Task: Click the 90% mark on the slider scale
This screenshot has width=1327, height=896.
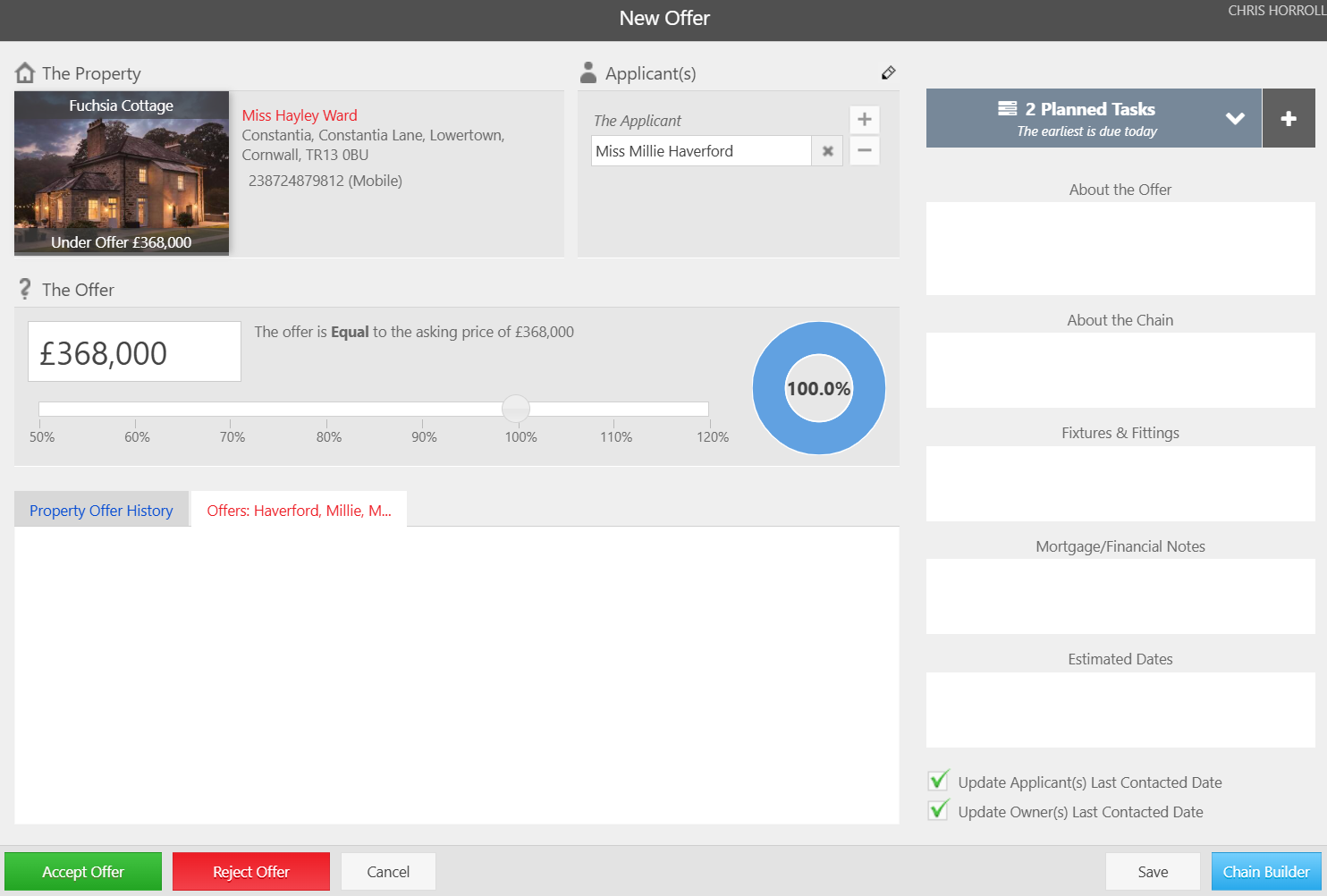Action: pos(424,436)
